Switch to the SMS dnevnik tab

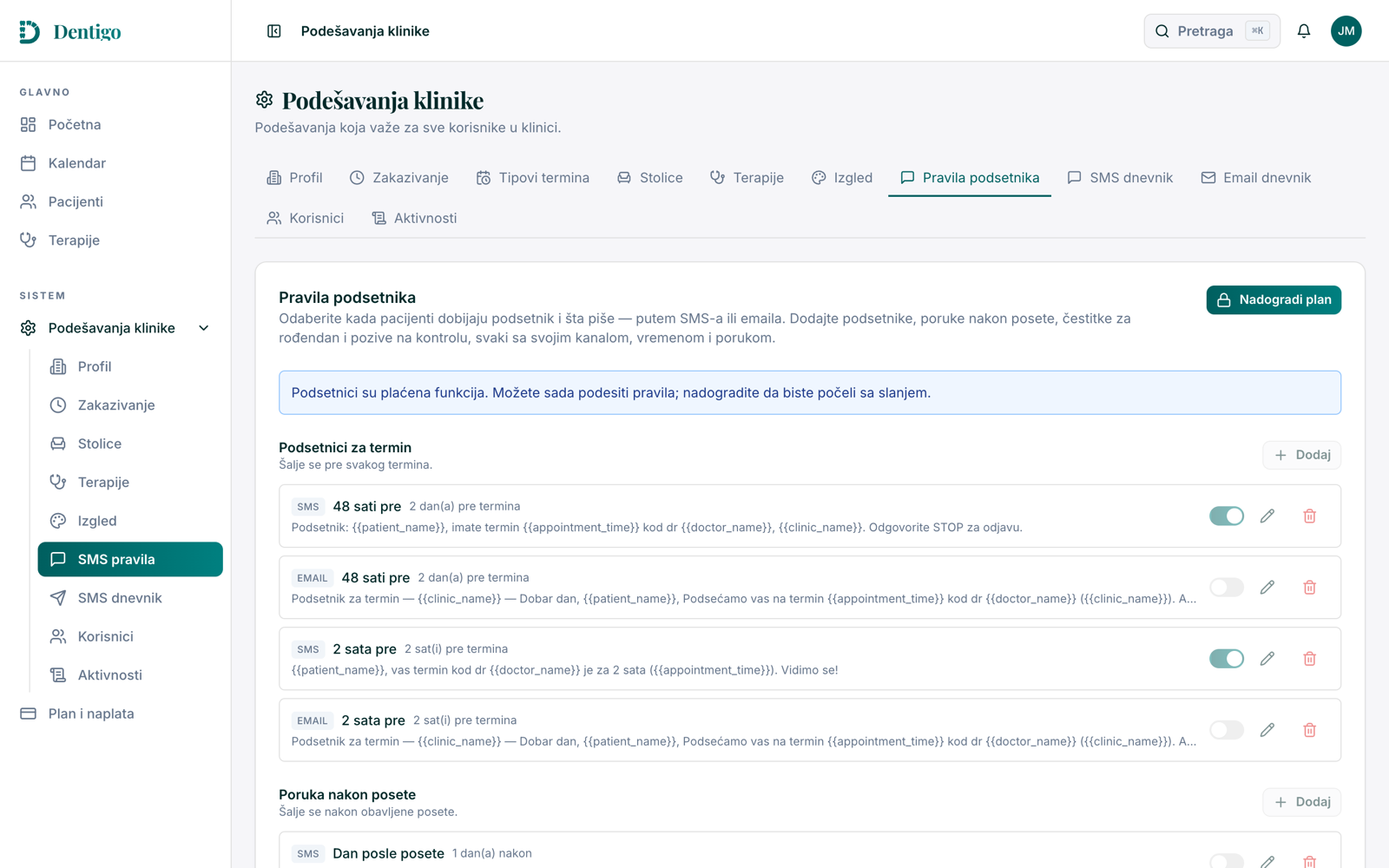(x=1120, y=178)
